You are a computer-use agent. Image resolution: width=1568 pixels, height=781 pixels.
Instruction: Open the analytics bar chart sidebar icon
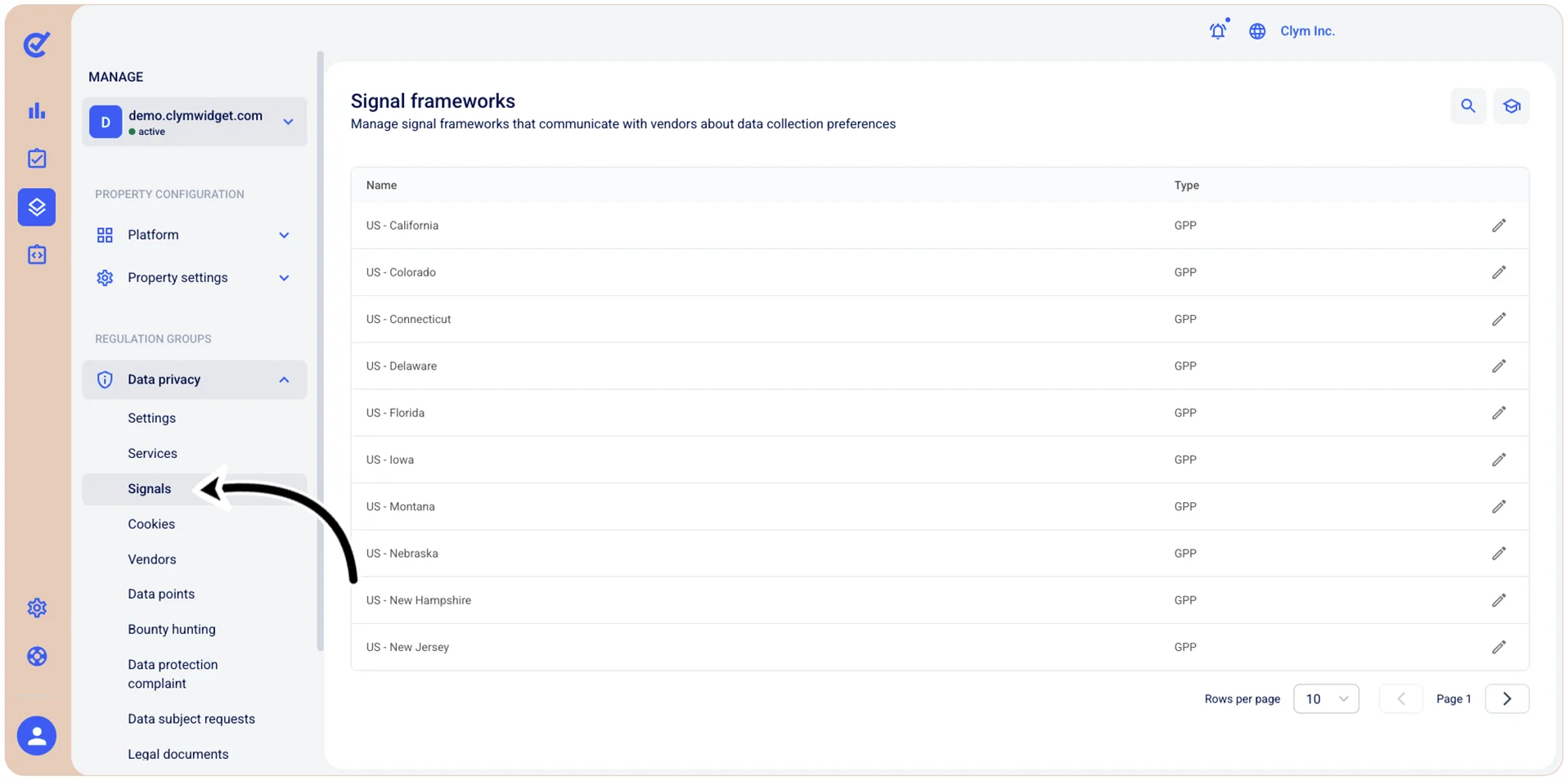pyautogui.click(x=37, y=110)
